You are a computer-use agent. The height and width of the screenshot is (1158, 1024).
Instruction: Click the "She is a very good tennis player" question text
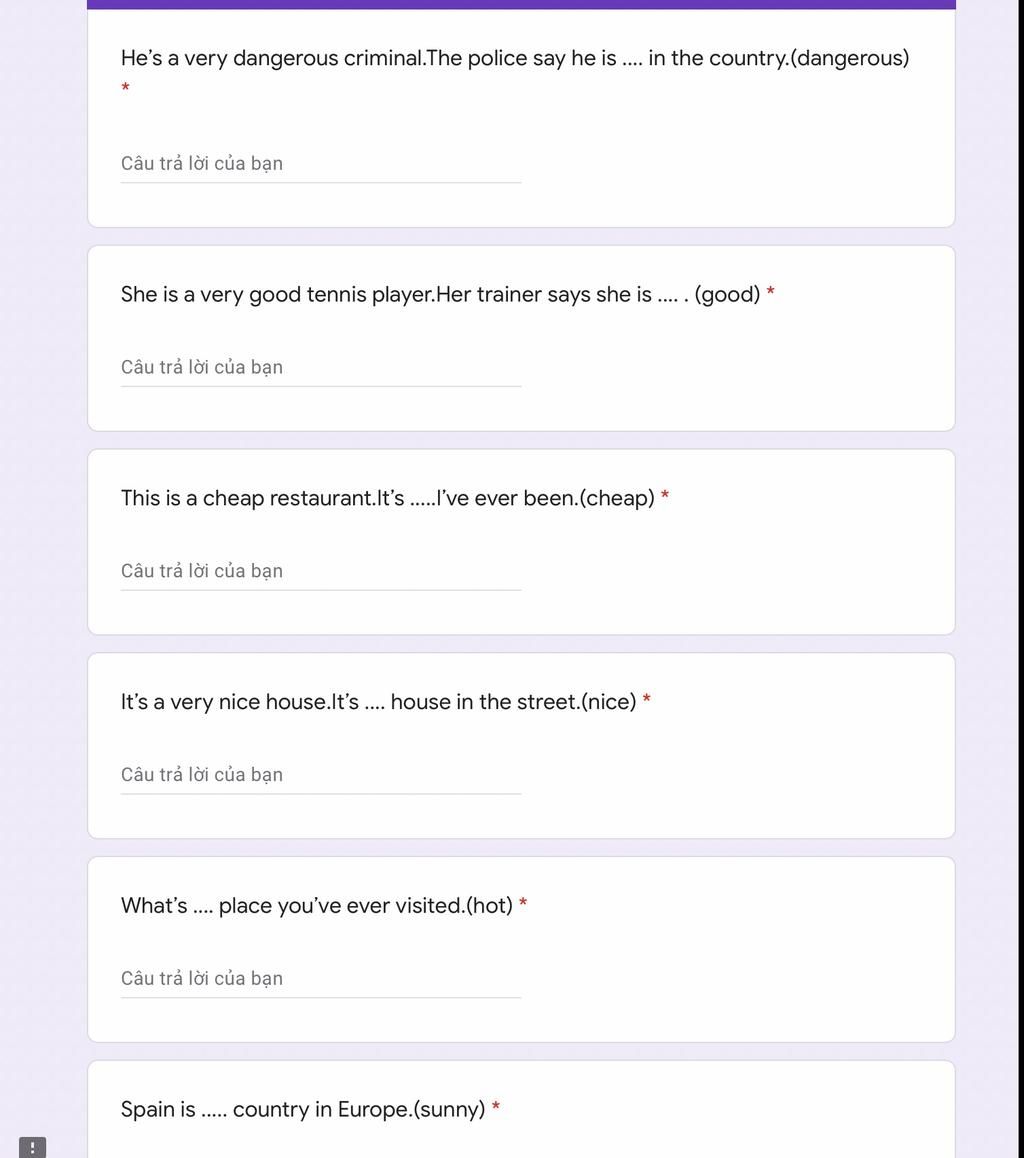coord(440,295)
